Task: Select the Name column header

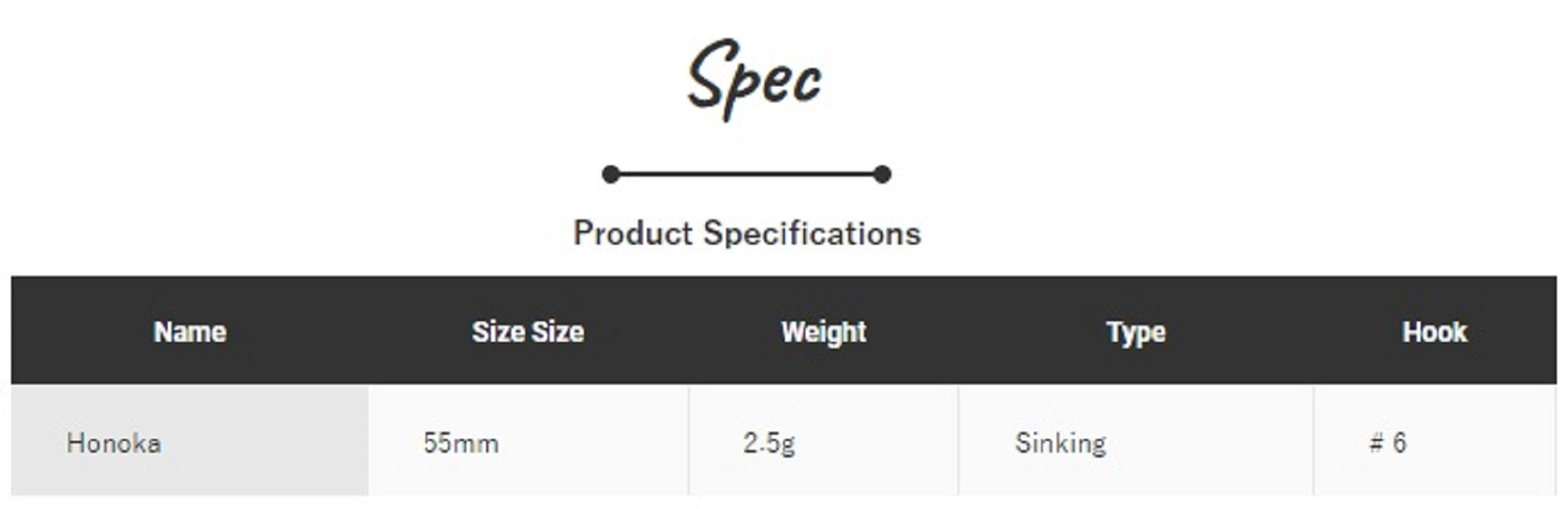Action: point(190,332)
